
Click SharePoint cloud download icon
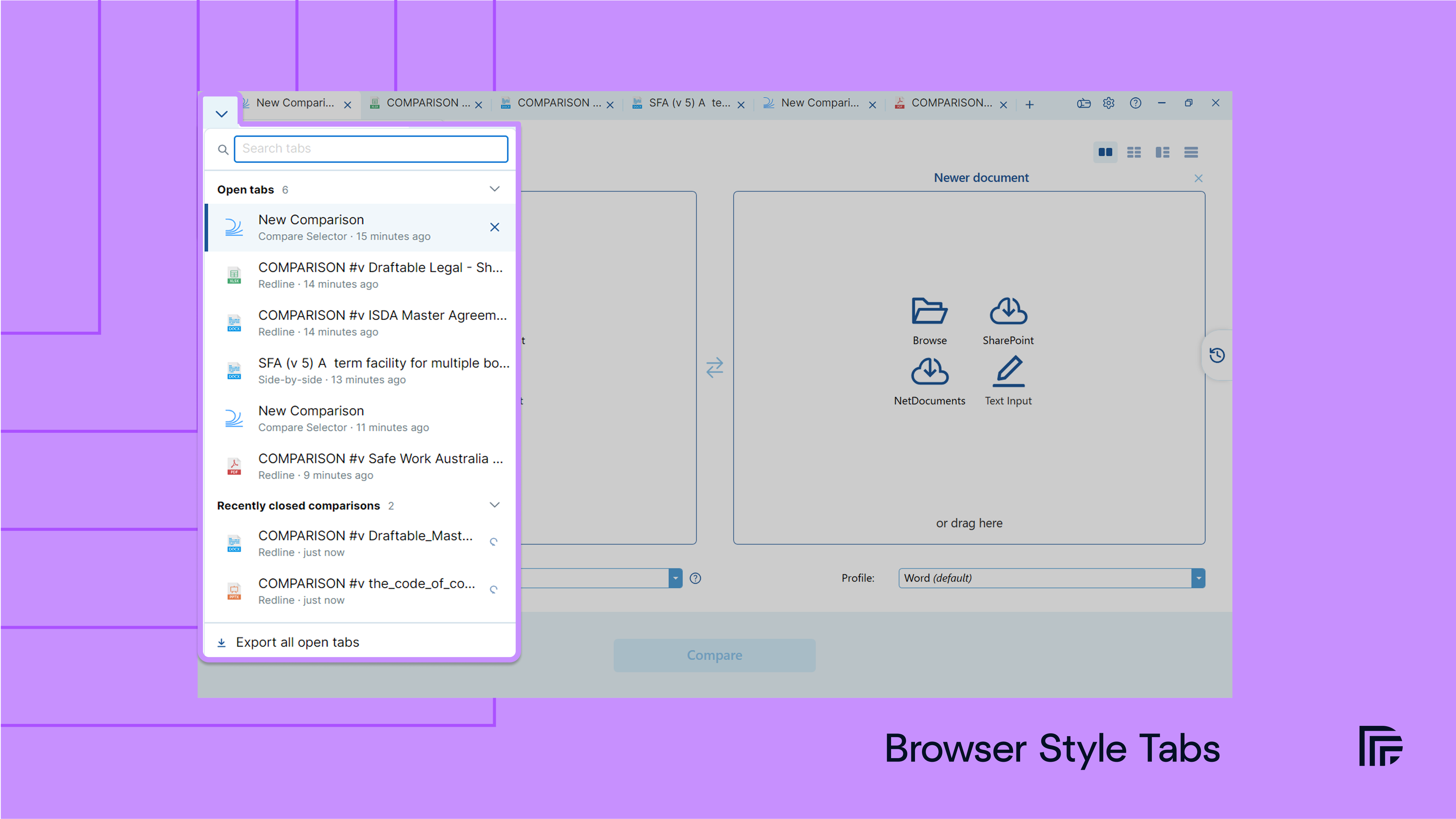coord(1008,311)
